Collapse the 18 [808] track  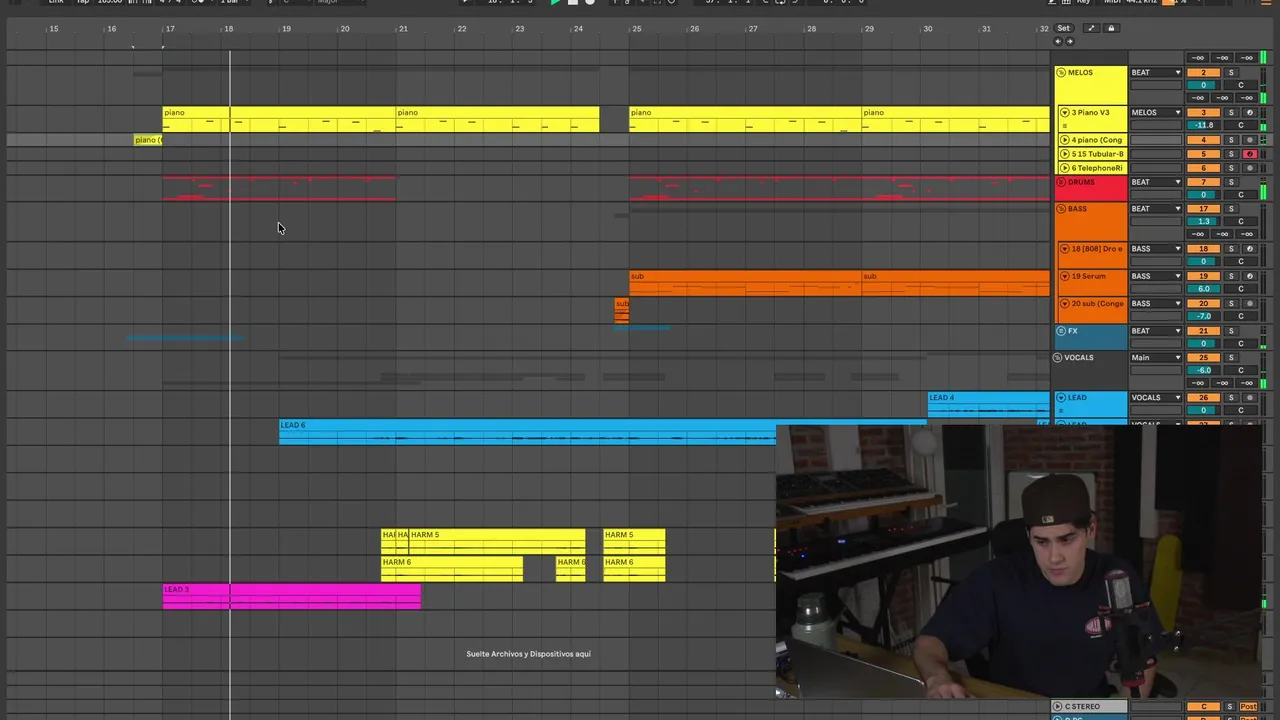1065,249
